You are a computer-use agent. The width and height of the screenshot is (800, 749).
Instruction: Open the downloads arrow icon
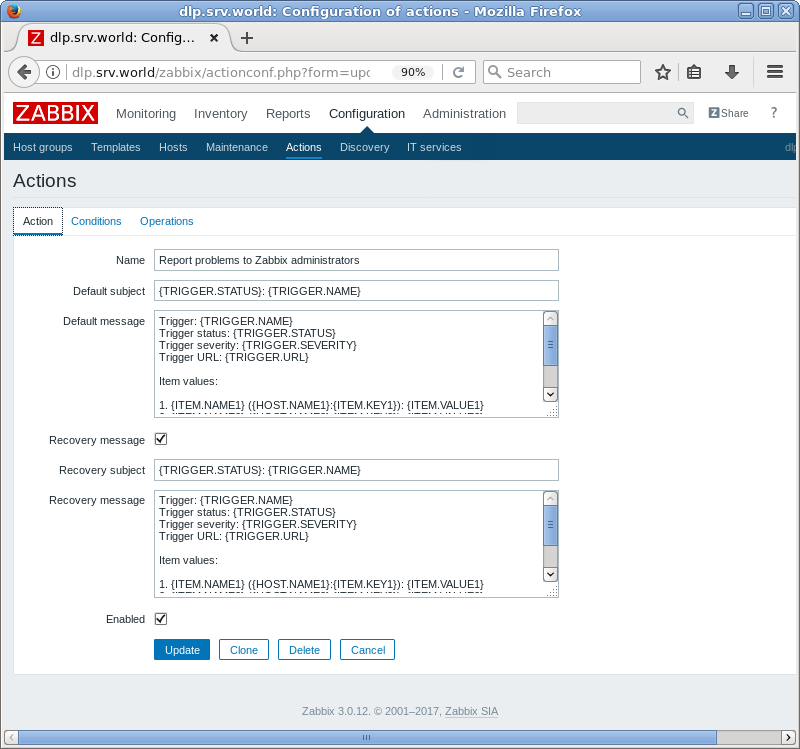pos(732,72)
